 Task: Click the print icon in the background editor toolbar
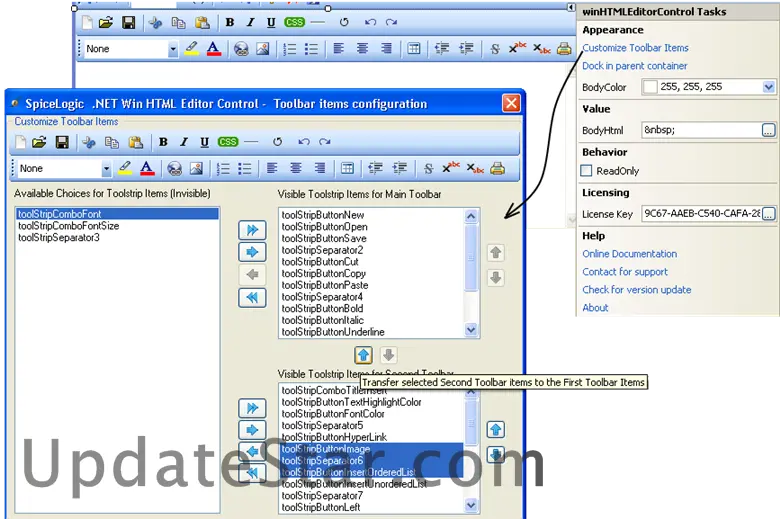pos(564,49)
